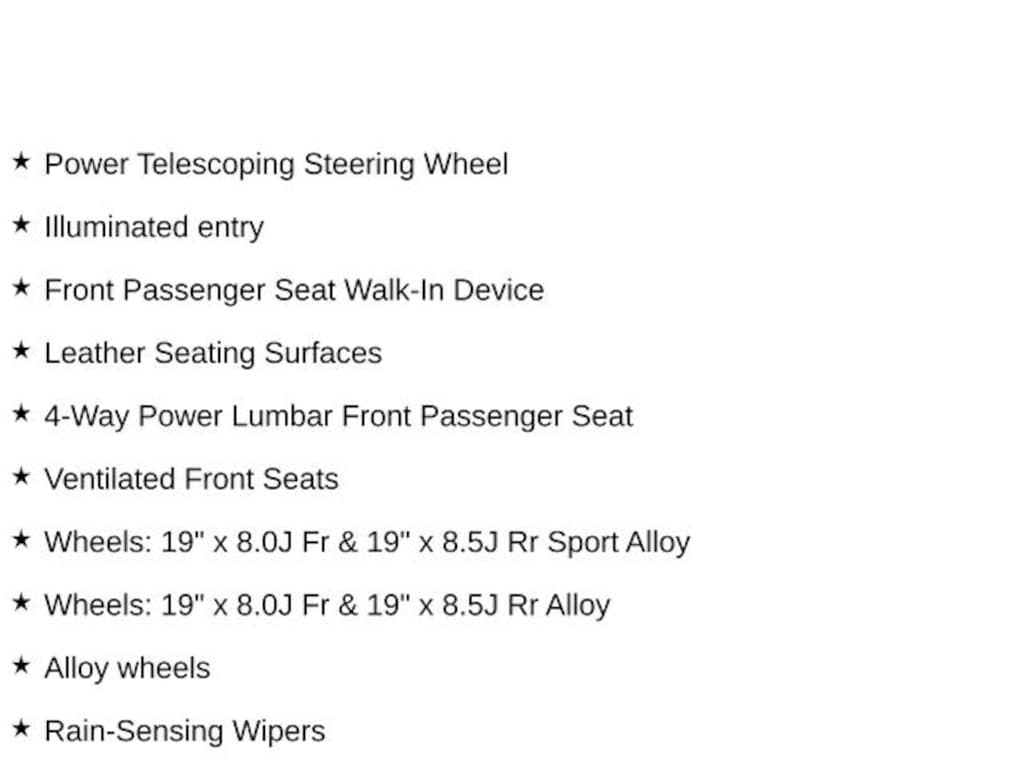Click the star beside Rain-Sensing Wipers
This screenshot has height=768, width=1024.
[21, 728]
